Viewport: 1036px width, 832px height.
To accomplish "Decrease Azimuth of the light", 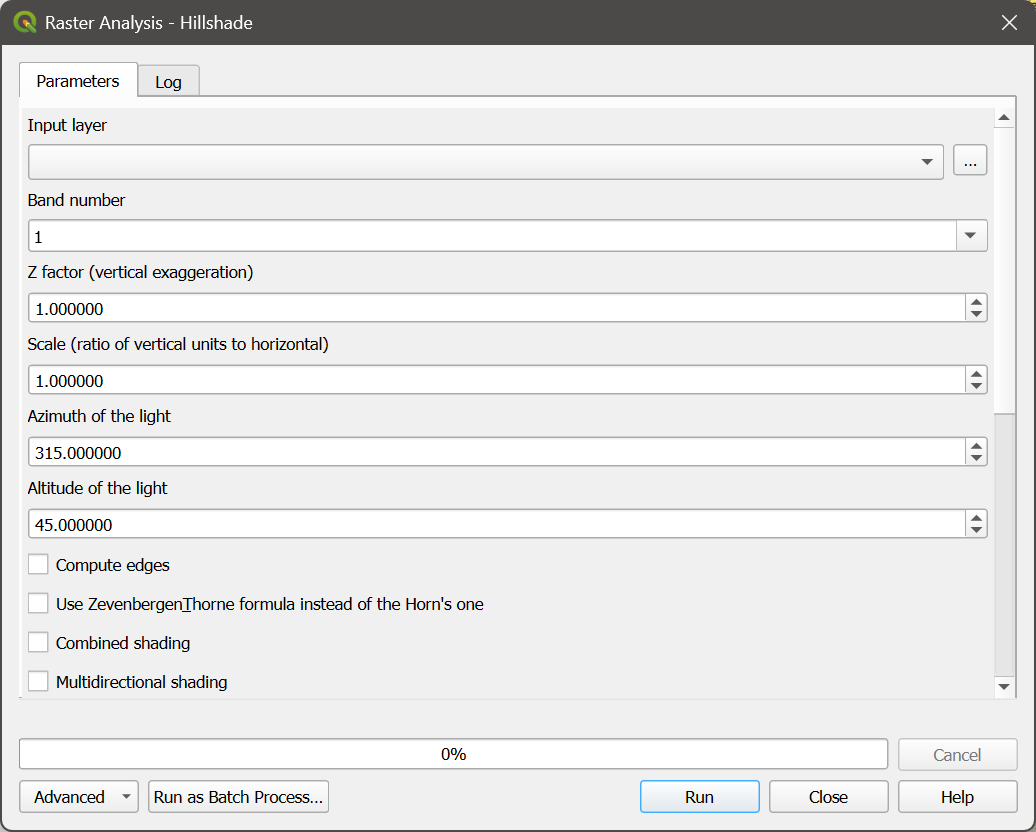I will pyautogui.click(x=977, y=458).
